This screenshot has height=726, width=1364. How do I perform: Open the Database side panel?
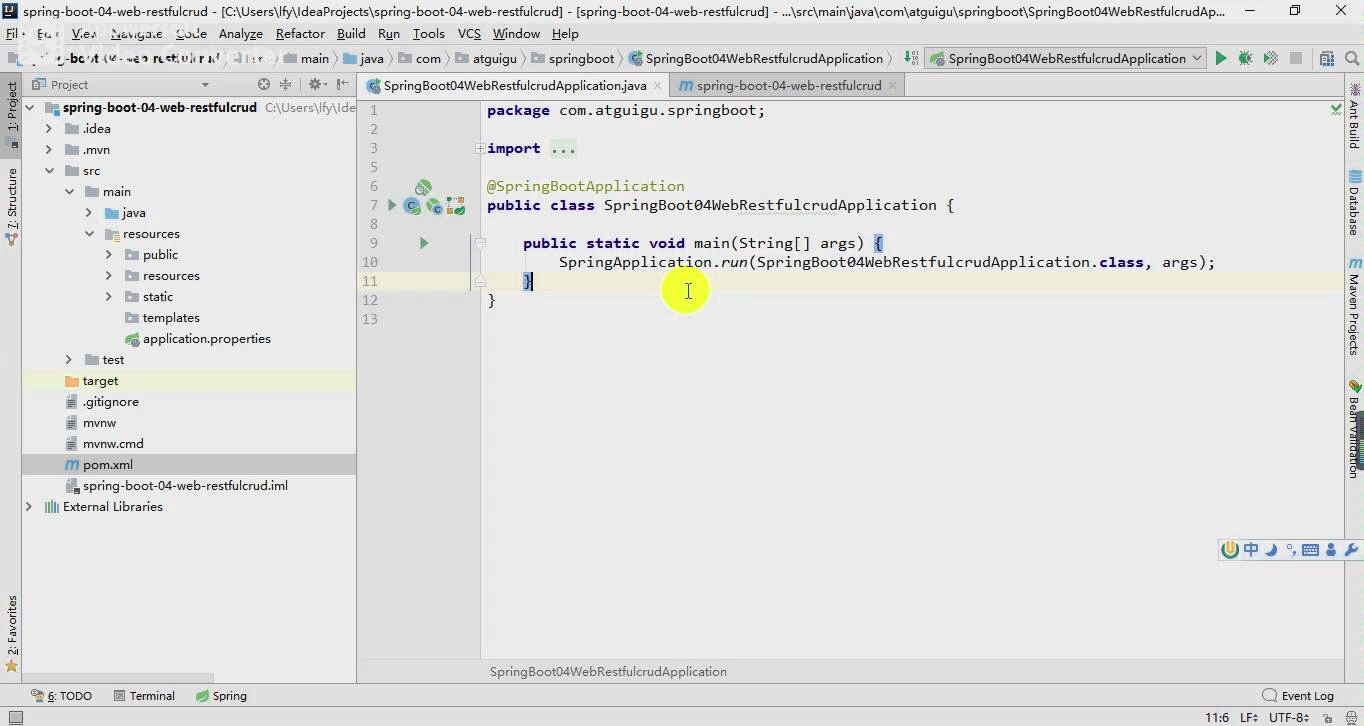tap(1354, 204)
